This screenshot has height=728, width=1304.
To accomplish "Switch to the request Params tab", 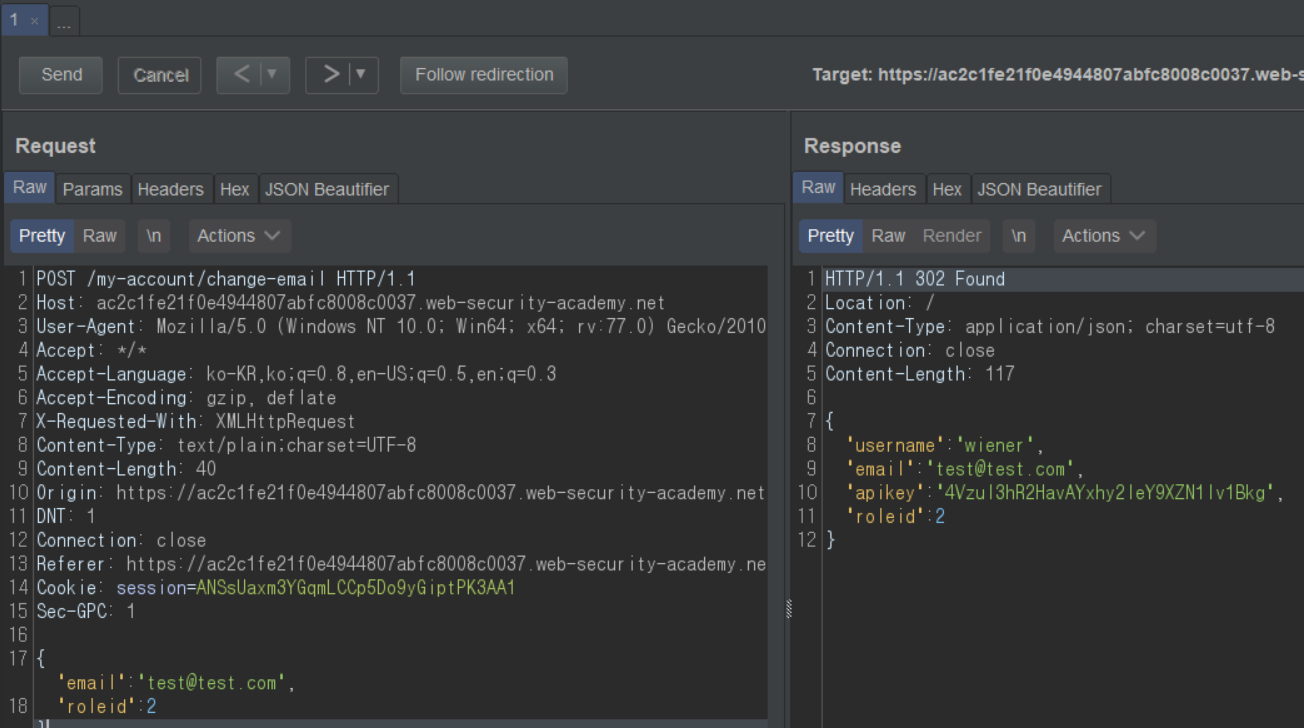I will click(x=92, y=189).
